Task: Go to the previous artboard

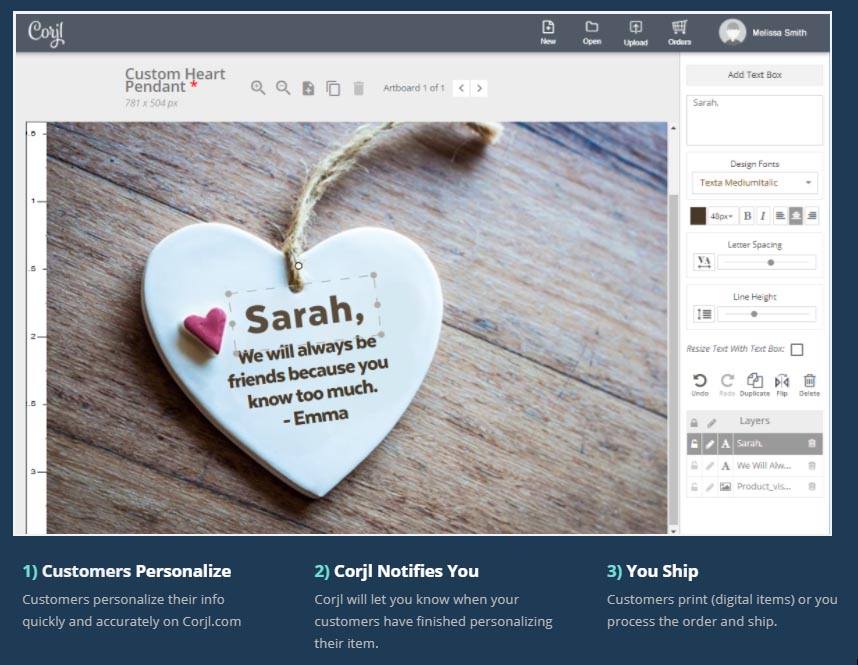Action: [461, 88]
